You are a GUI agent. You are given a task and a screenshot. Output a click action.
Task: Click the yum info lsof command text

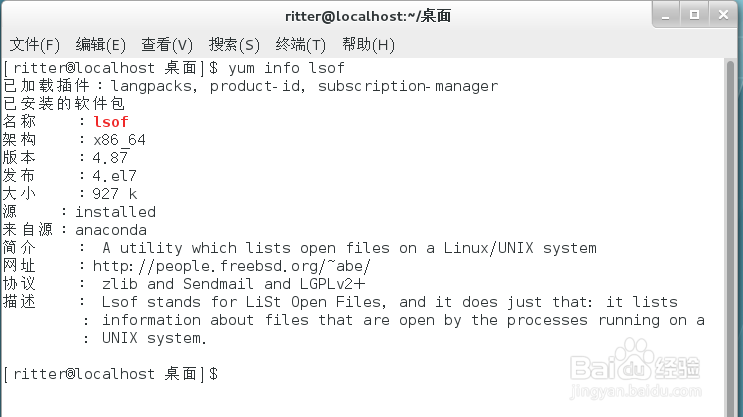tap(286, 68)
